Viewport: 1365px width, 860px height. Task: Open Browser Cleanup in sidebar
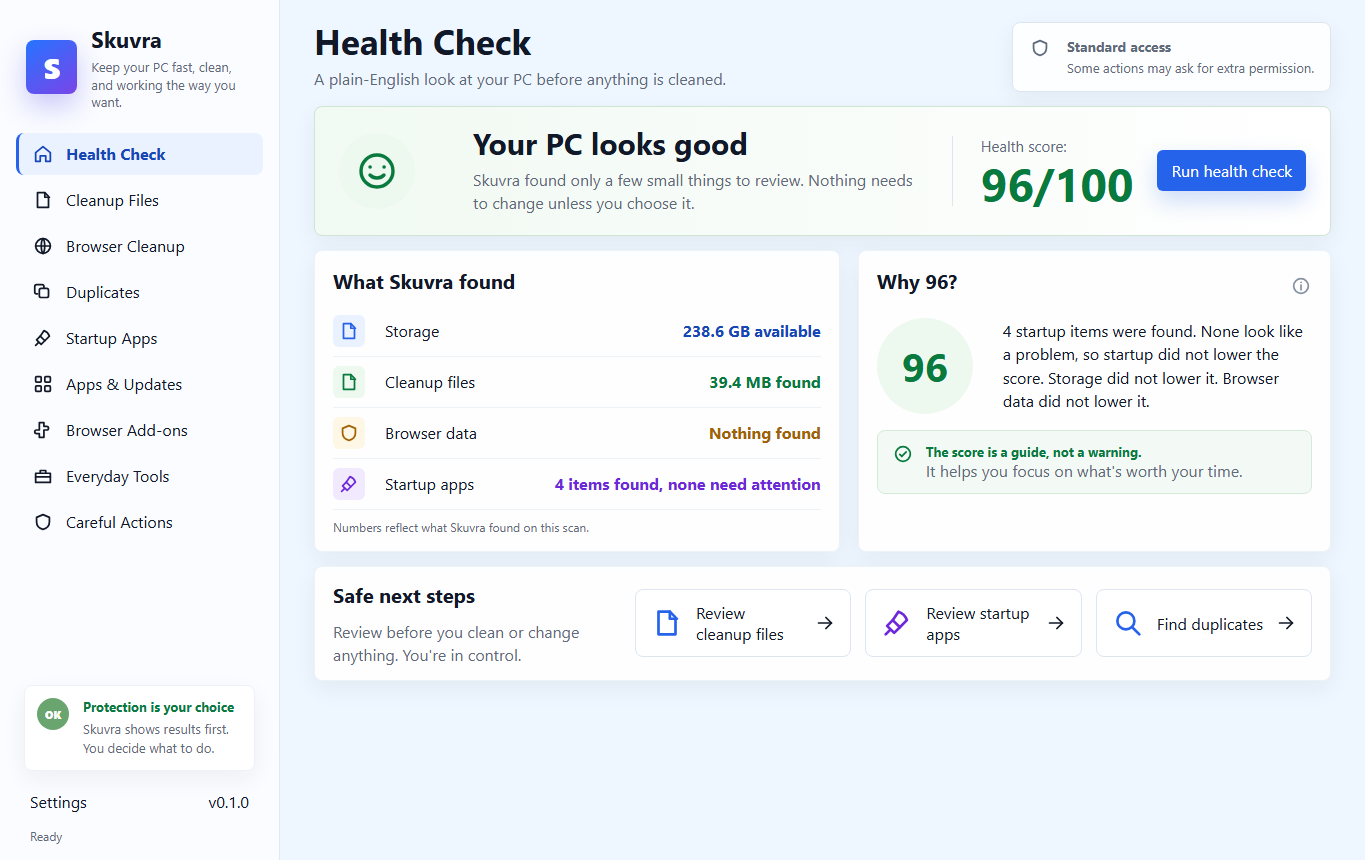coord(140,246)
